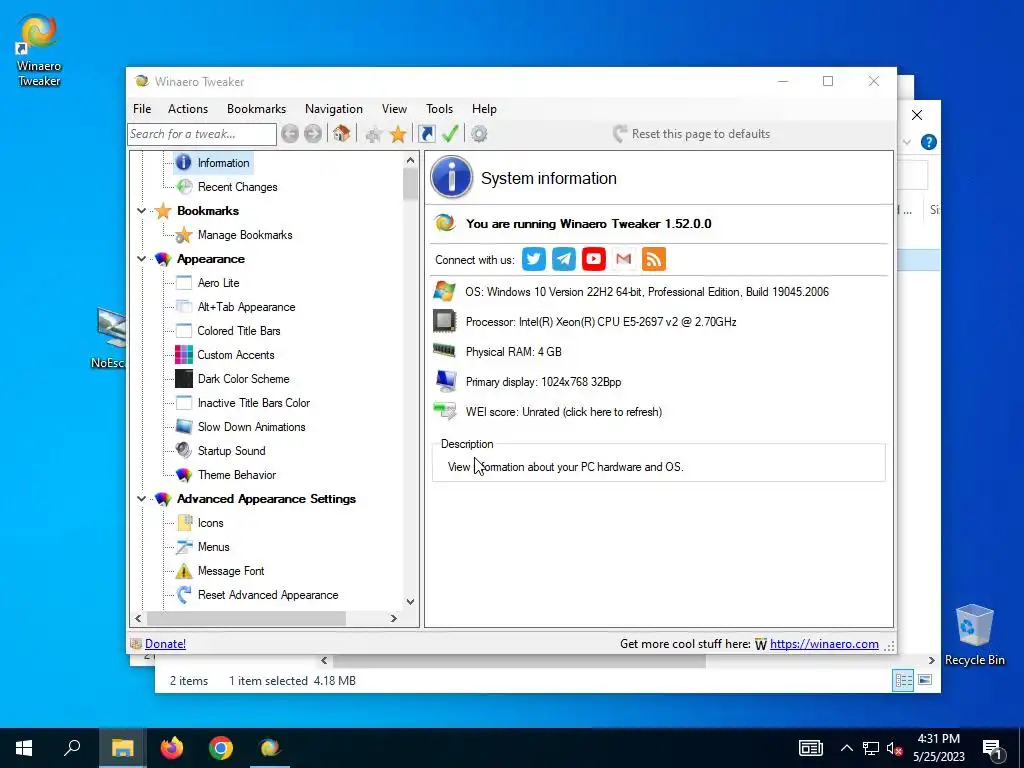Click the Donate! link
The image size is (1024, 768).
click(165, 644)
